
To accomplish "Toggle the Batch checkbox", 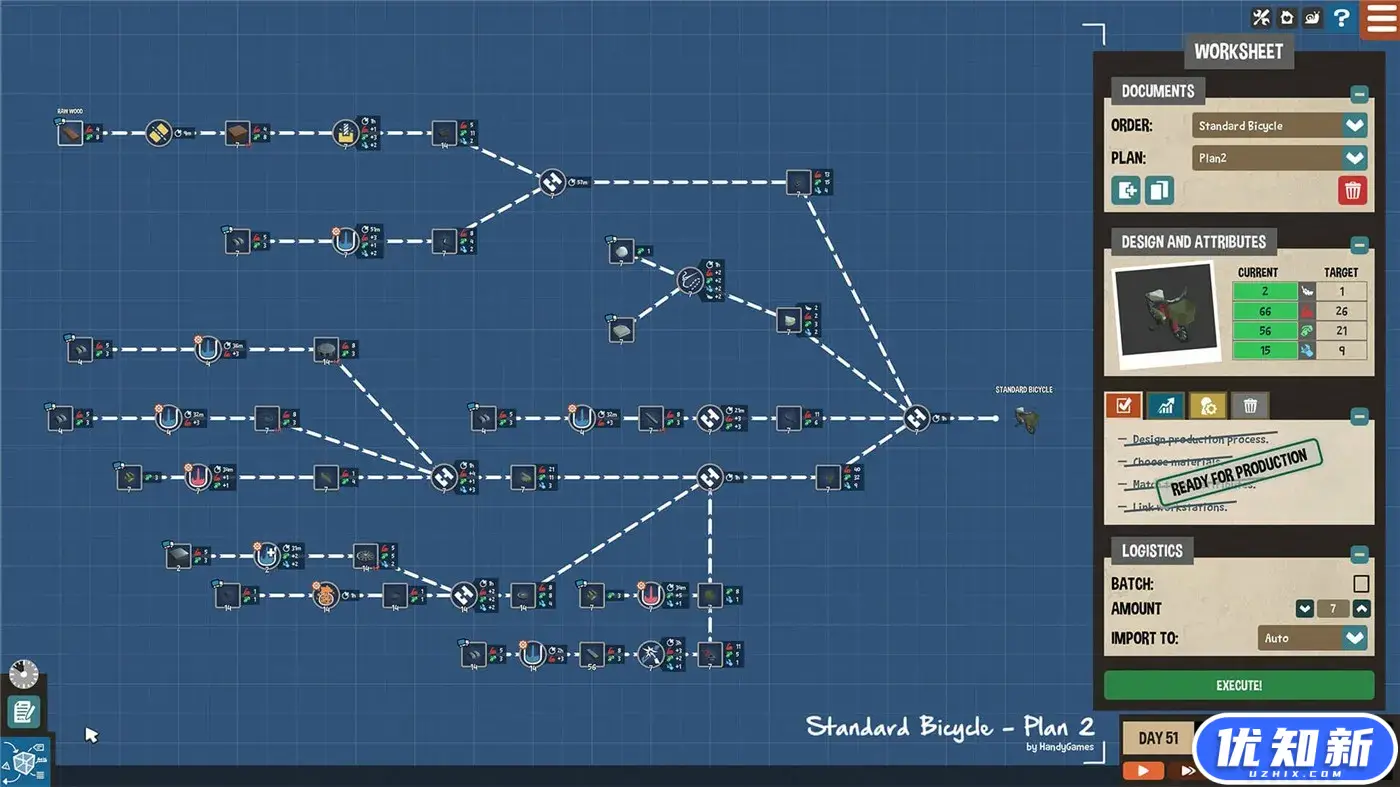I will coord(1361,584).
